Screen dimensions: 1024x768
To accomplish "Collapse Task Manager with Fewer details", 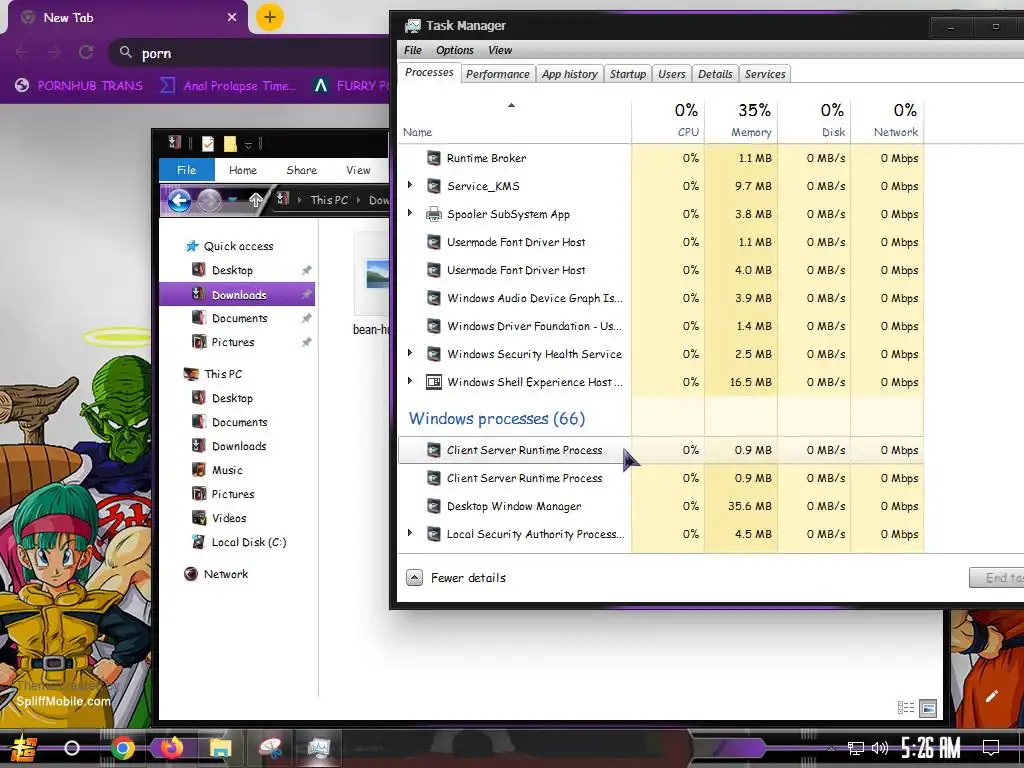I will pos(456,578).
